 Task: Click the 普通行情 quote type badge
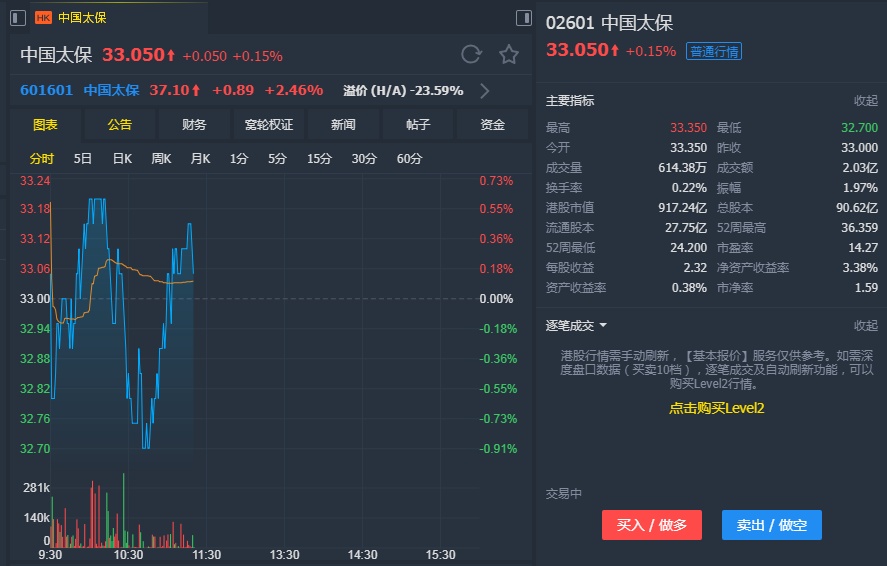pyautogui.click(x=713, y=51)
